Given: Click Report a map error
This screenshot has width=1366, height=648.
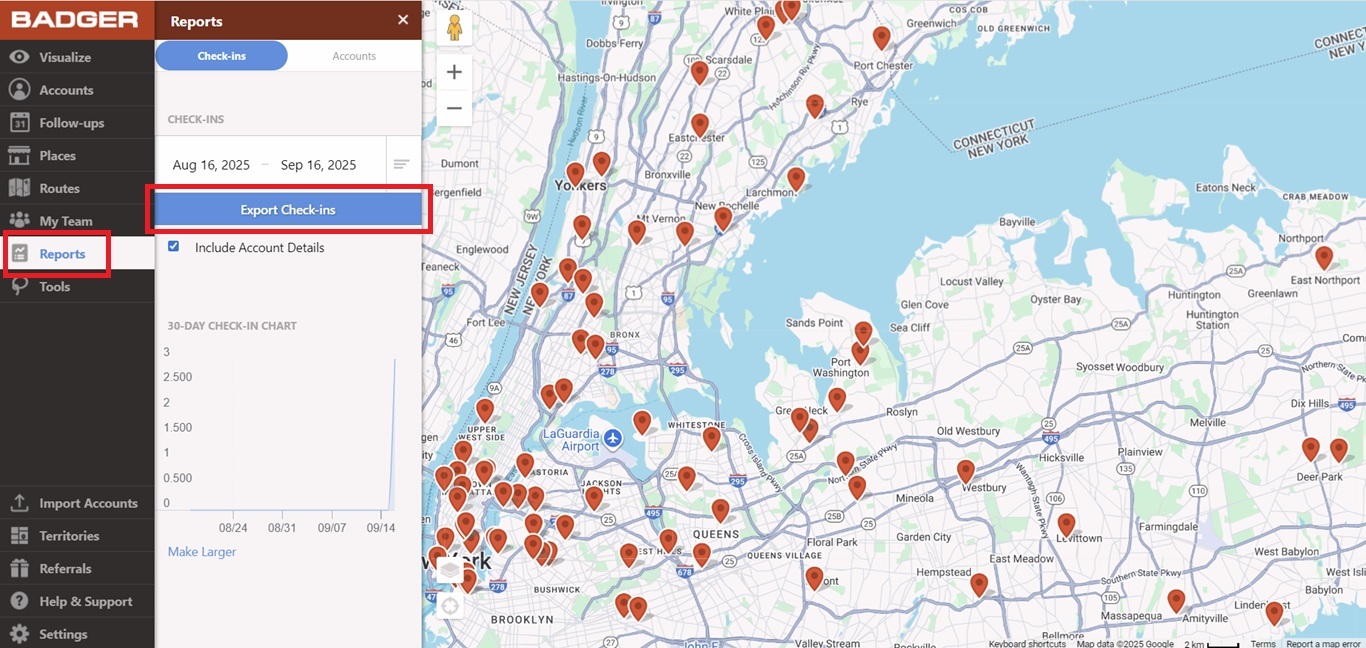Looking at the screenshot, I should (1323, 643).
